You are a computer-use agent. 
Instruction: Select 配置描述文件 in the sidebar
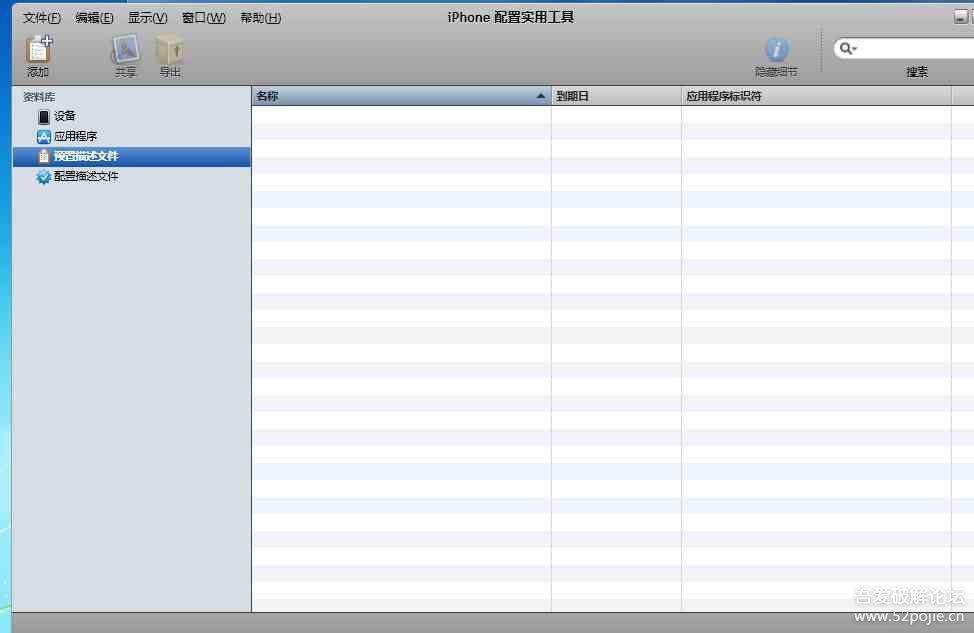(x=132, y=176)
